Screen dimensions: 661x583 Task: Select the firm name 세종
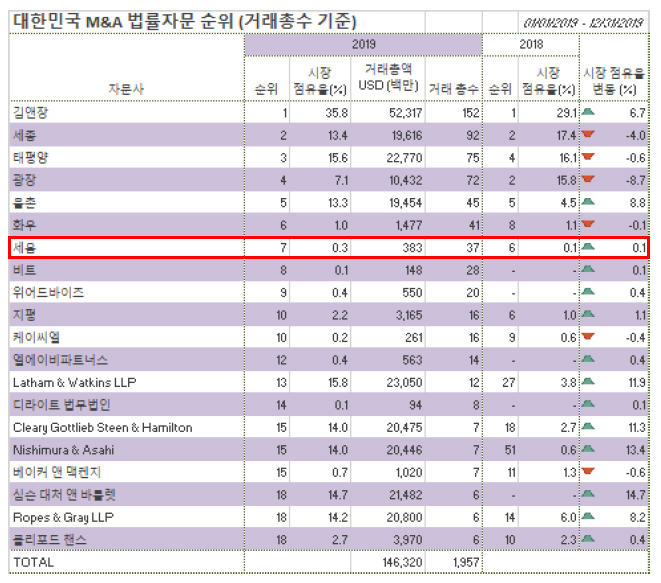tap(24, 135)
